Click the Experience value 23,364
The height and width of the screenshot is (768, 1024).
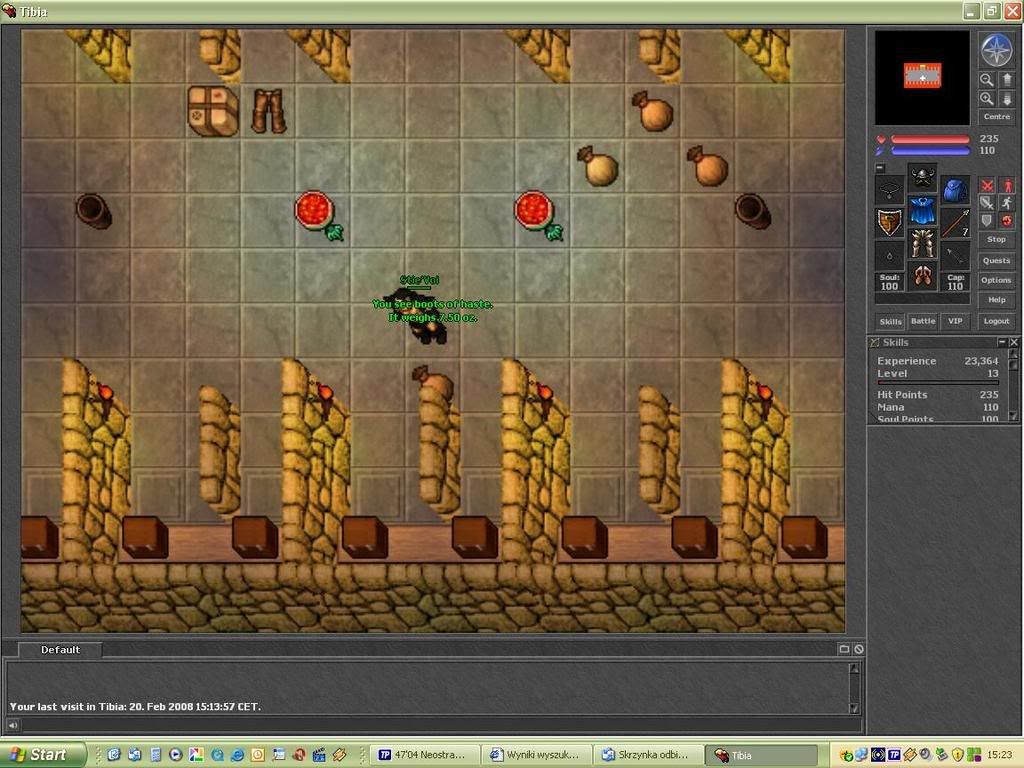point(981,361)
